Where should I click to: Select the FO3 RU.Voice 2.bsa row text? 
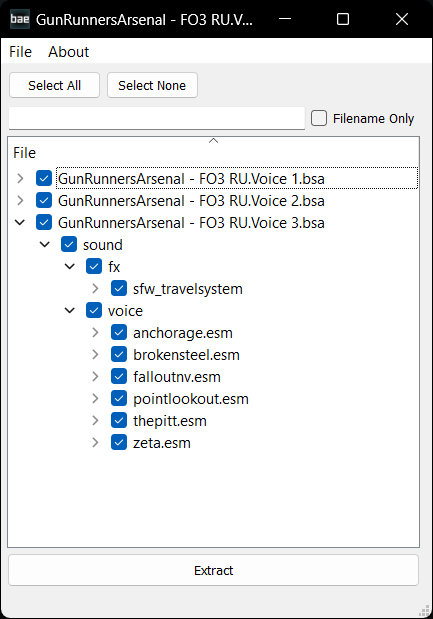191,201
